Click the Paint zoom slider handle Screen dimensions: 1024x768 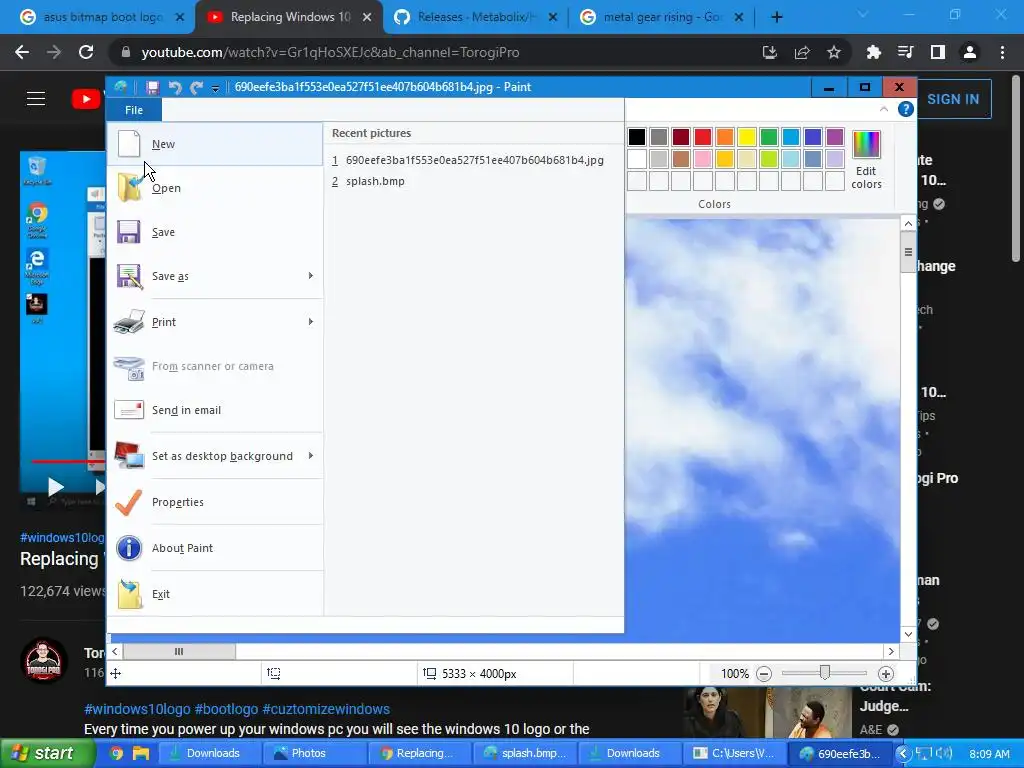coord(825,673)
